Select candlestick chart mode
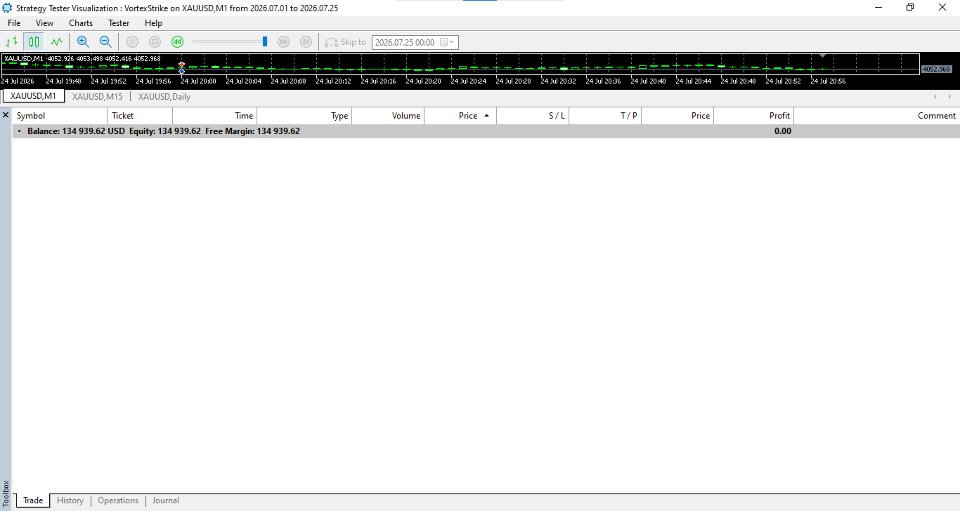This screenshot has width=960, height=511. click(34, 42)
